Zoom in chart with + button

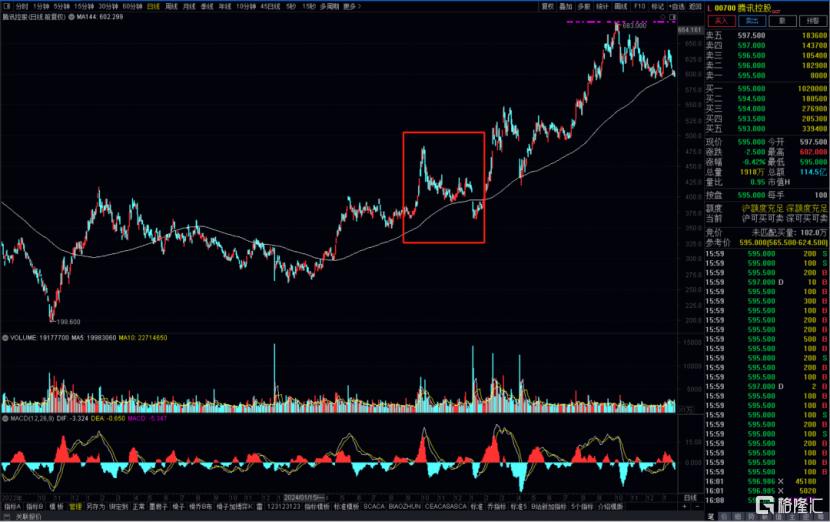[x=685, y=507]
